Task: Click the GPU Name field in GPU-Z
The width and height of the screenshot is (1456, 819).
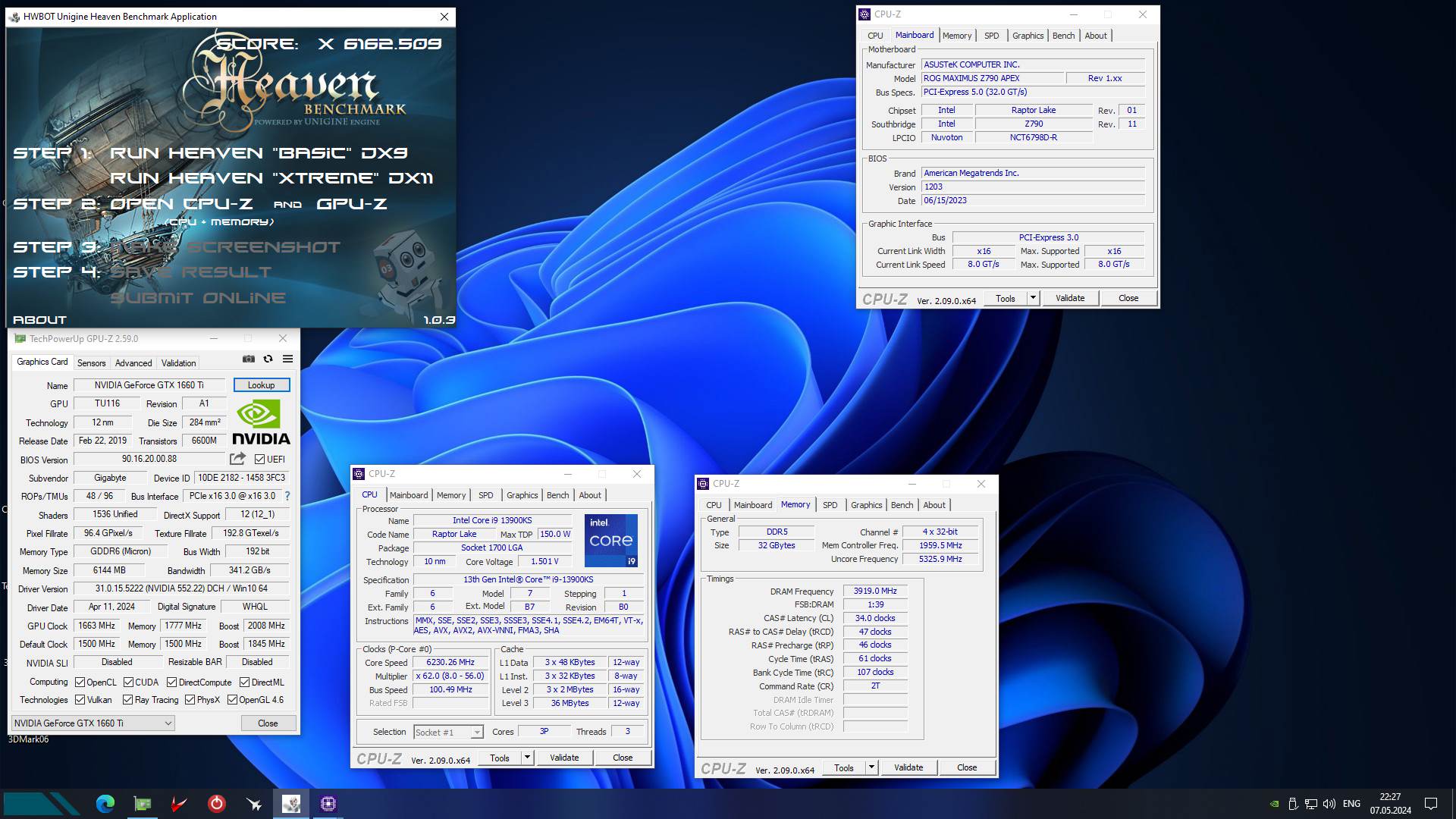Action: (149, 385)
